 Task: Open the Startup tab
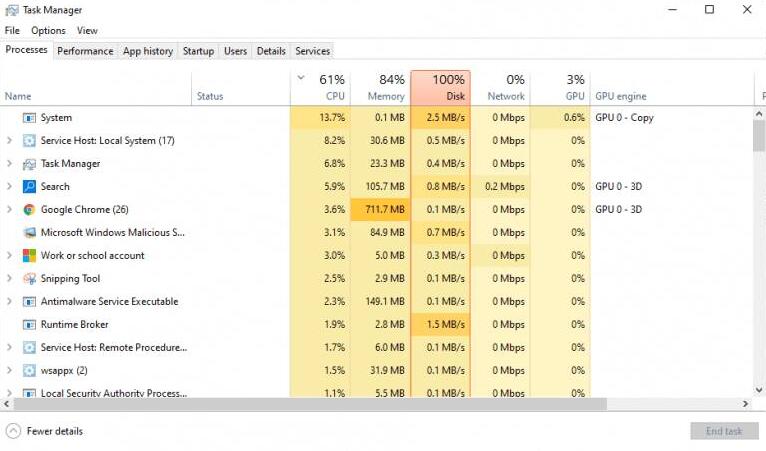tap(198, 51)
